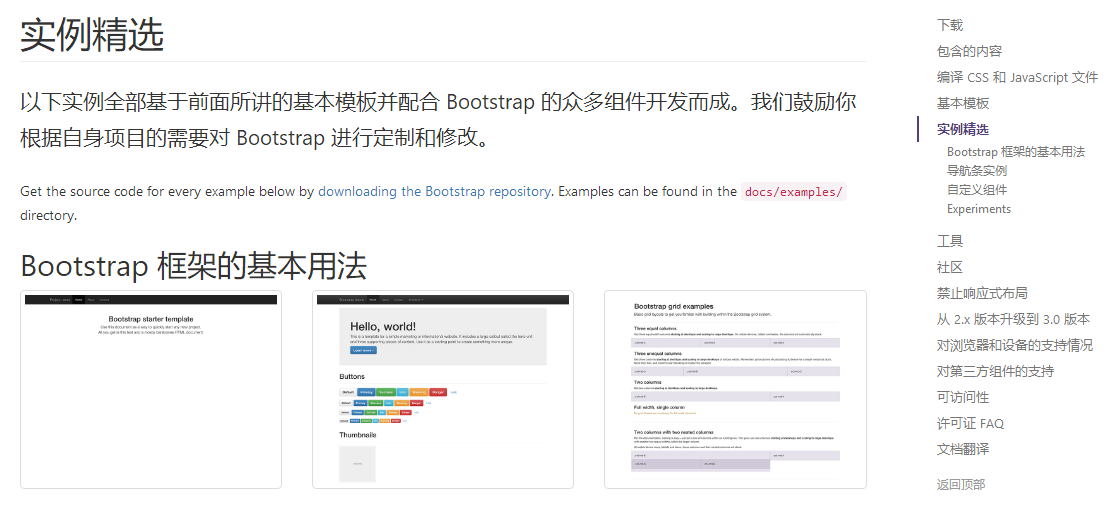Open Bootstrap grid examples thumbnail
The height and width of the screenshot is (510, 1119).
(735, 389)
